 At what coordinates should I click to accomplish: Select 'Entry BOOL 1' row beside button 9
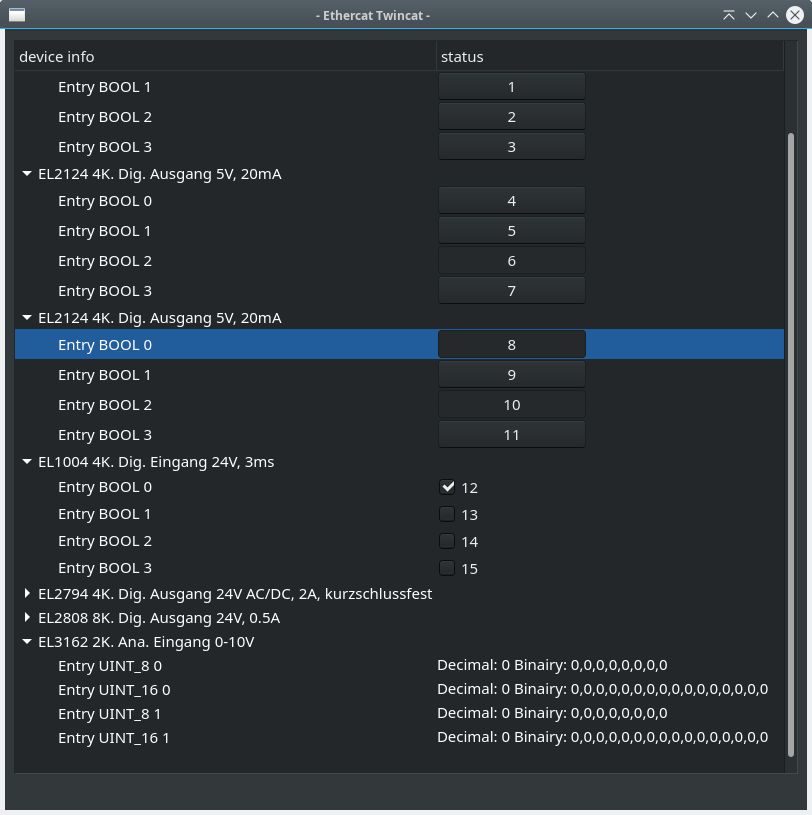click(399, 375)
